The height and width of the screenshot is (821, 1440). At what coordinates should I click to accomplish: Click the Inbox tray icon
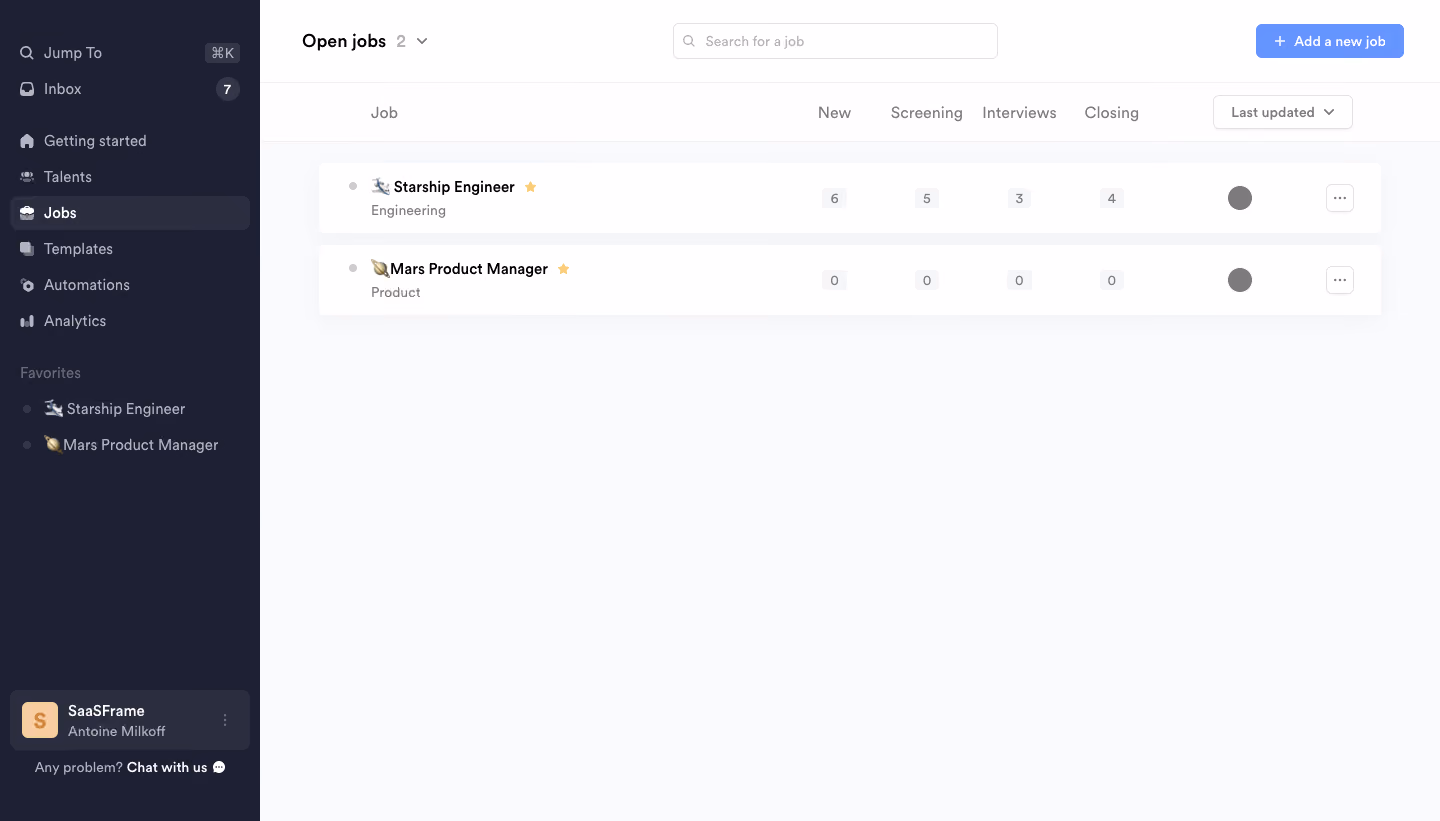[x=27, y=89]
